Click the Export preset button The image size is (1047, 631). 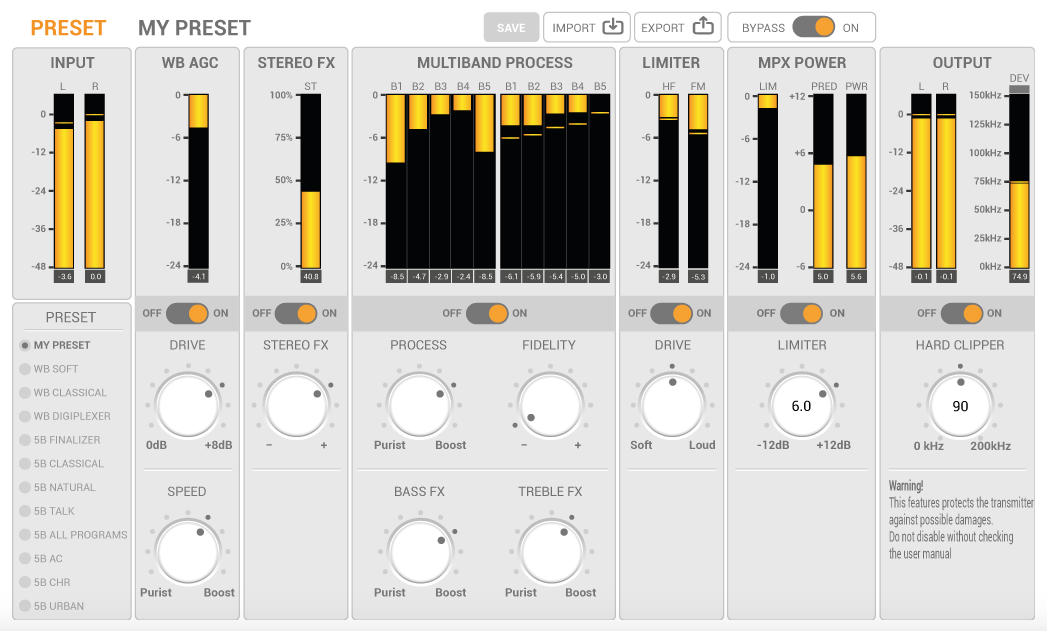click(677, 28)
